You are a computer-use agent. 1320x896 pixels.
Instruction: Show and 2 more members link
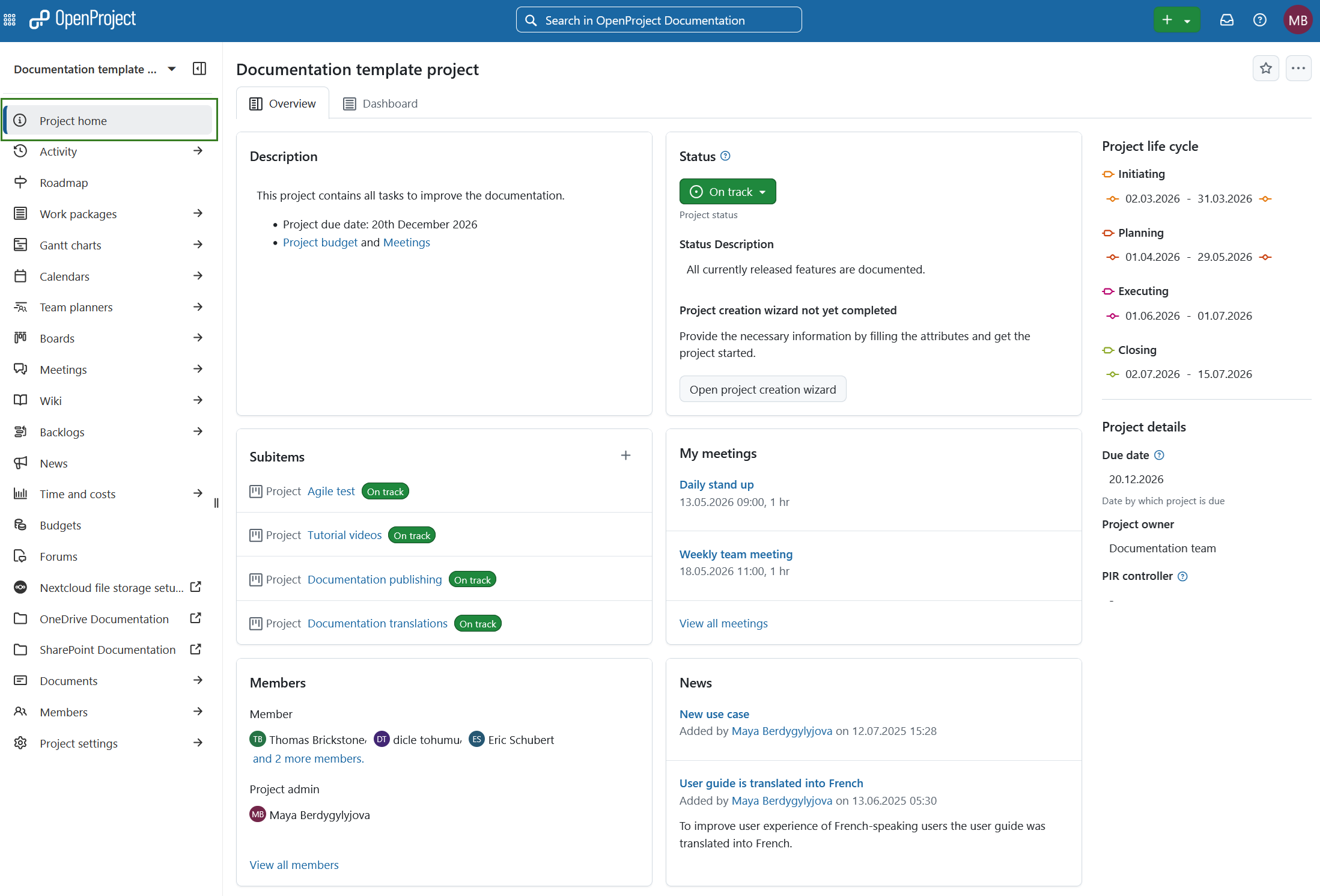coord(308,758)
